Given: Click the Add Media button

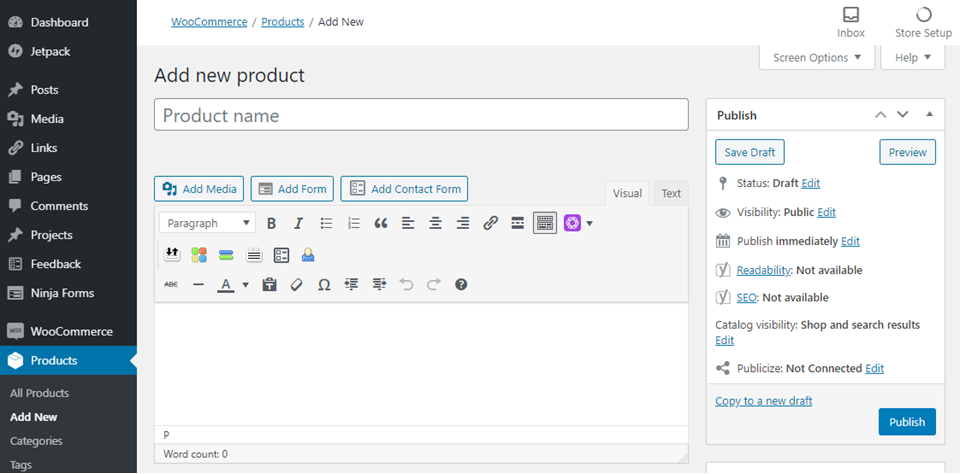Looking at the screenshot, I should (x=199, y=189).
